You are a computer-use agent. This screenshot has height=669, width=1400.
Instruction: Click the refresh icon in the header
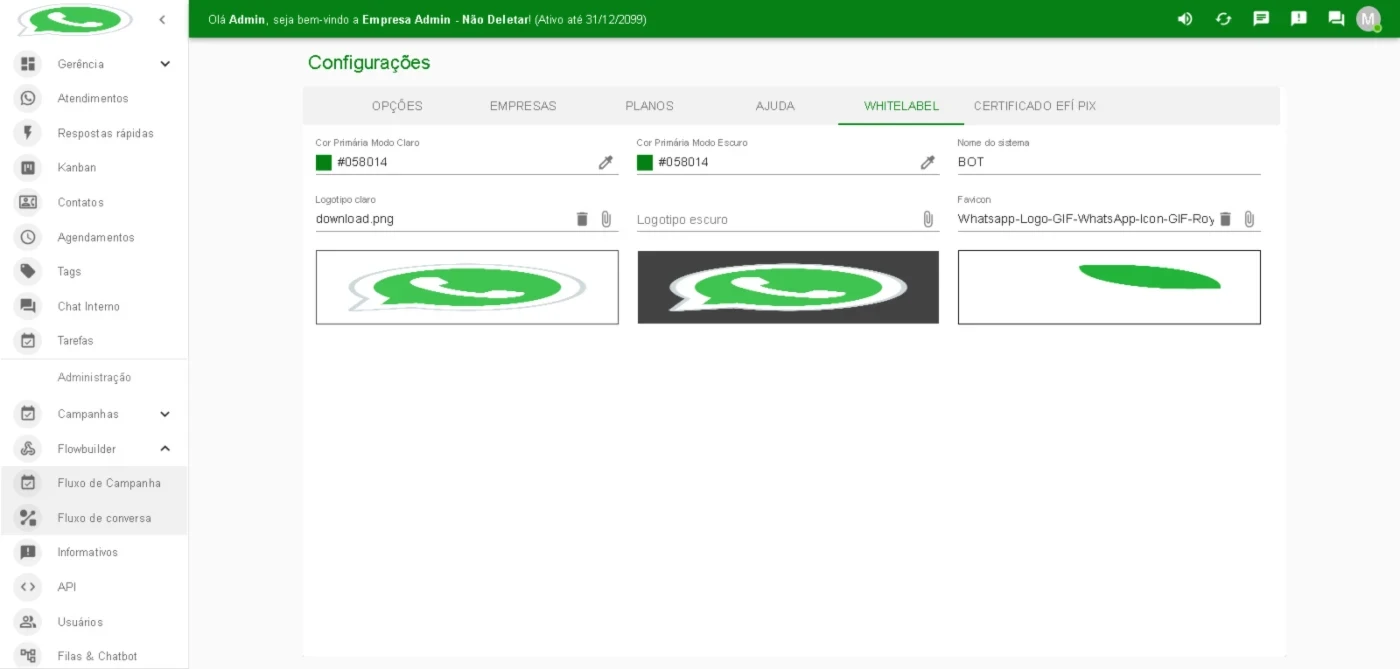1223,19
